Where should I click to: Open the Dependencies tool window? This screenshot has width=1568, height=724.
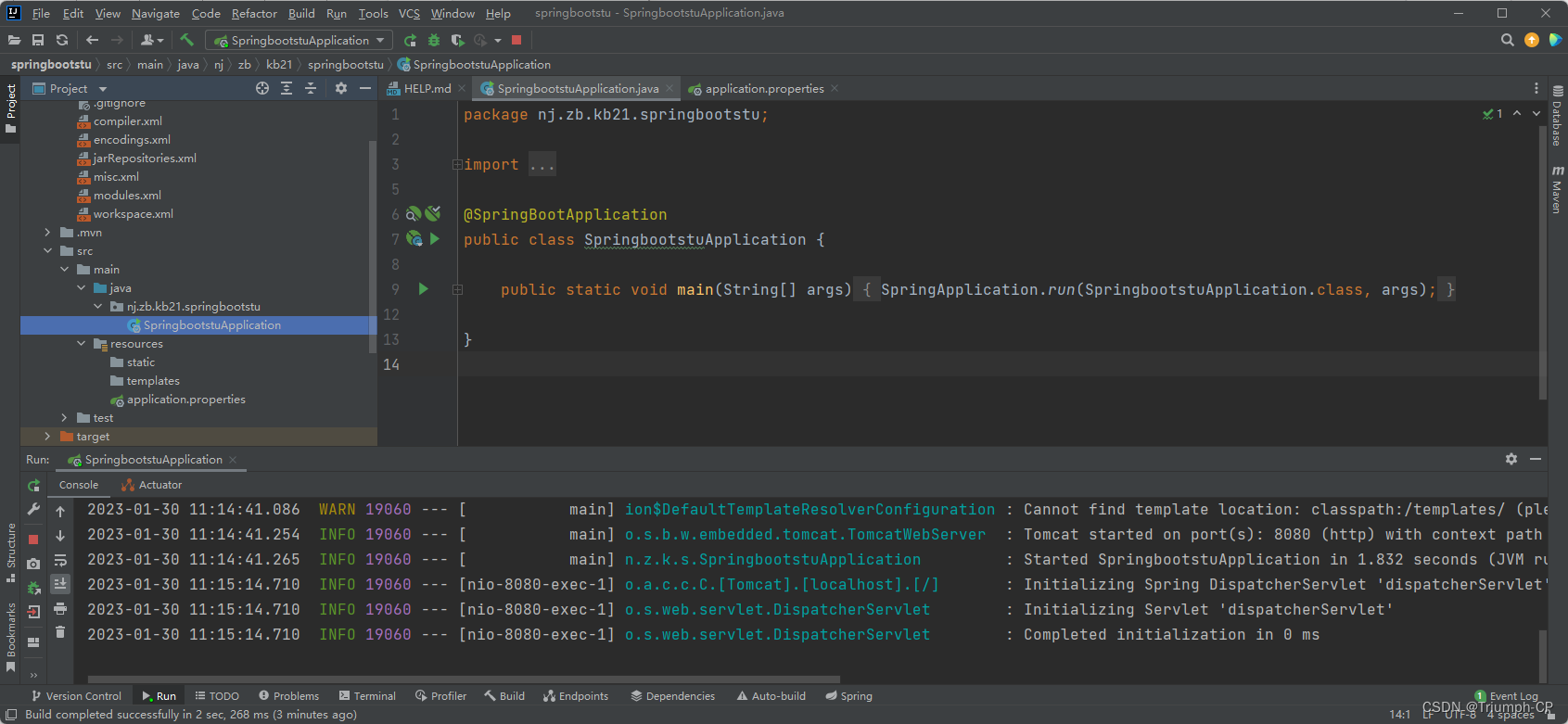point(673,696)
